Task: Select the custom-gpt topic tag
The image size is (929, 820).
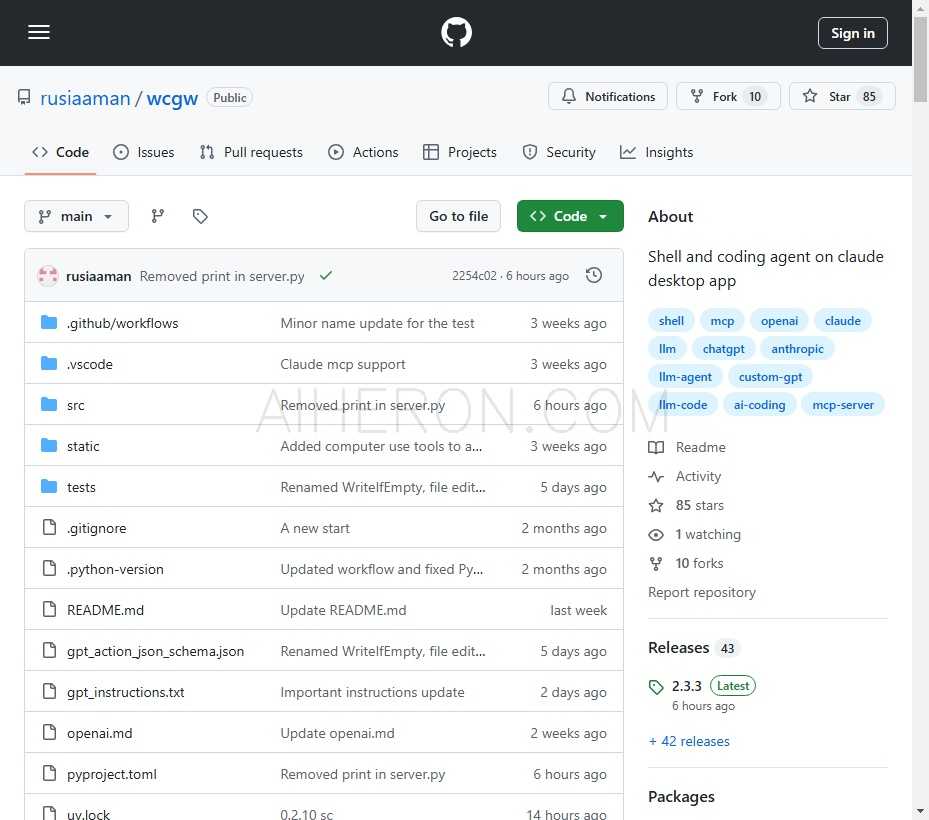Action: click(x=770, y=377)
